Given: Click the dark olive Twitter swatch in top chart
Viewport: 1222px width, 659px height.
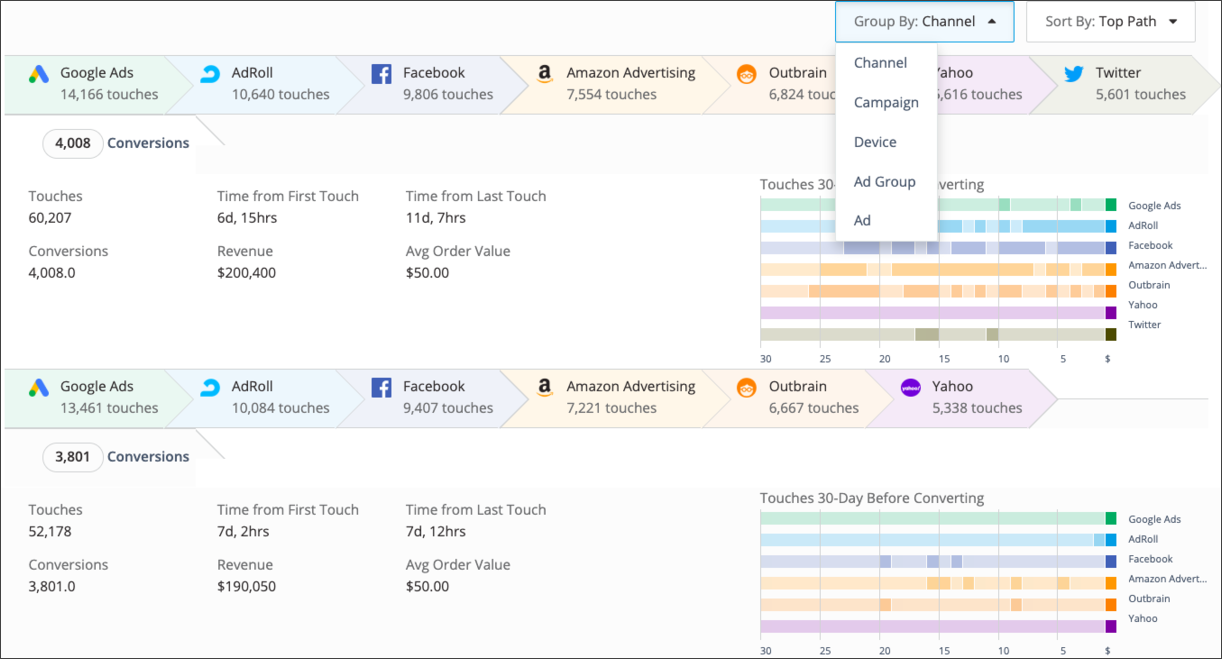Looking at the screenshot, I should (1111, 334).
